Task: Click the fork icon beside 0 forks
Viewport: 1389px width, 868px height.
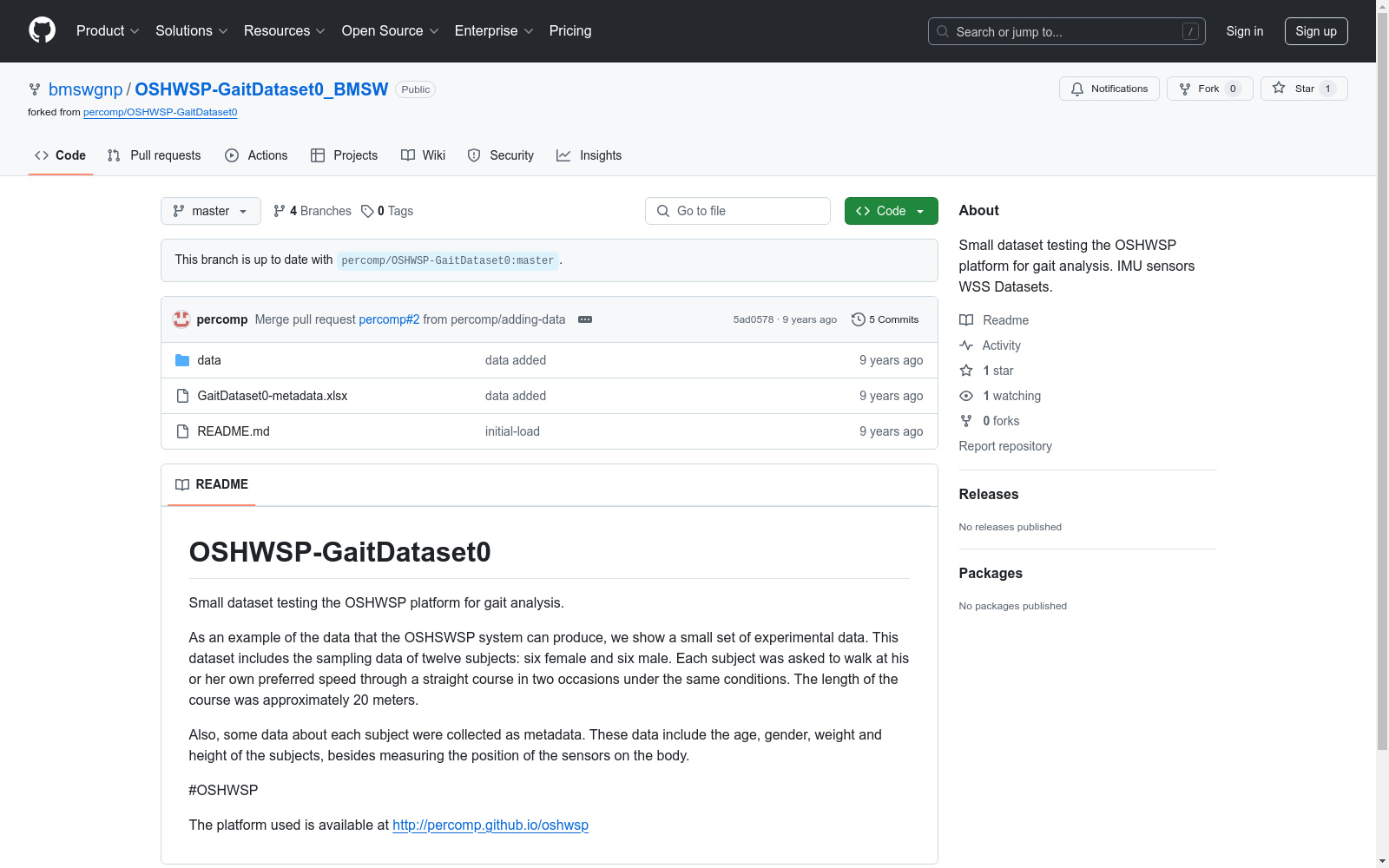Action: point(966,421)
